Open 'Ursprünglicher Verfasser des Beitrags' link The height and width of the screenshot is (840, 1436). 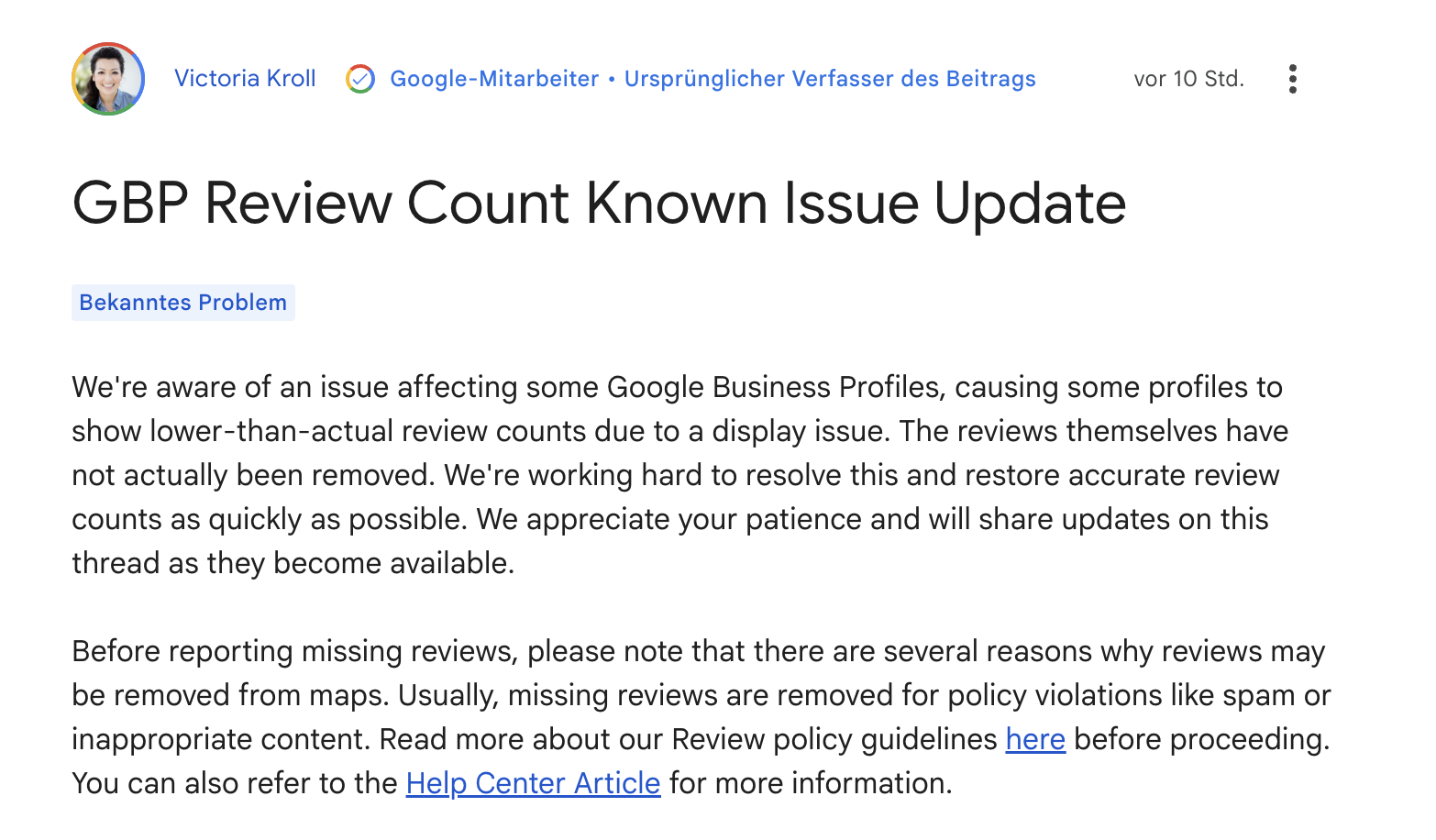830,79
